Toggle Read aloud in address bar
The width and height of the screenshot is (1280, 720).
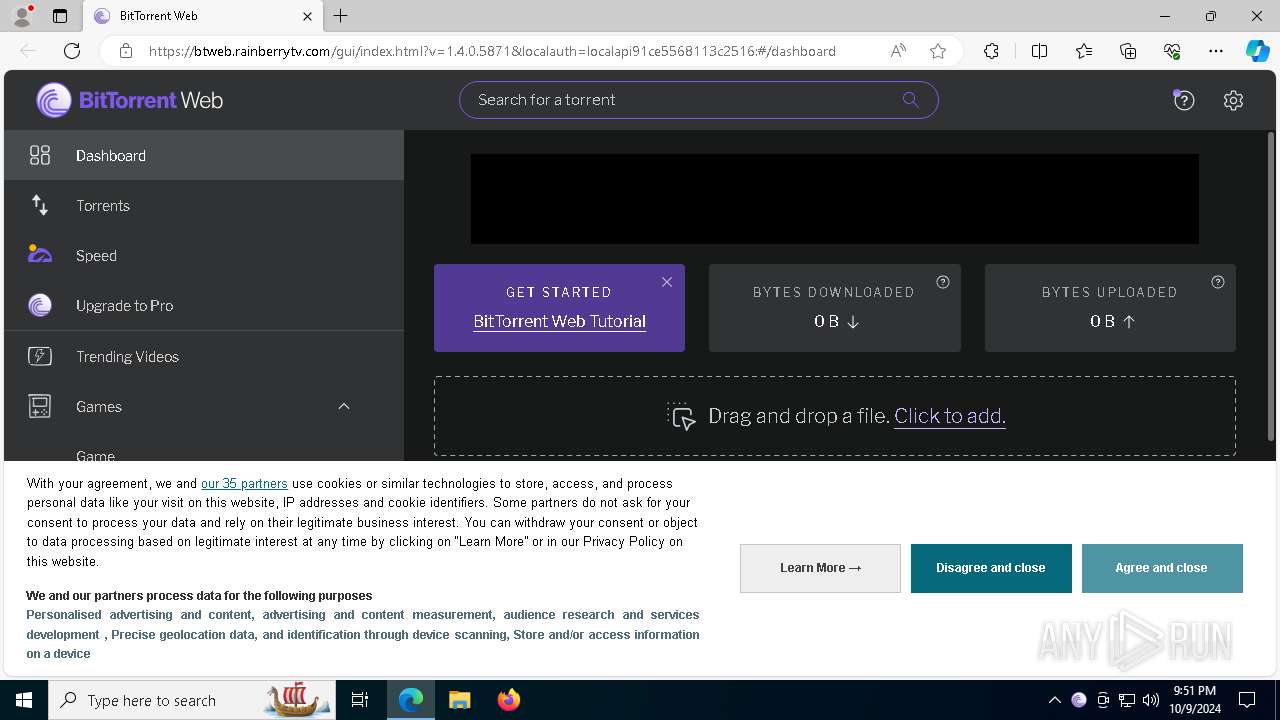coord(898,51)
